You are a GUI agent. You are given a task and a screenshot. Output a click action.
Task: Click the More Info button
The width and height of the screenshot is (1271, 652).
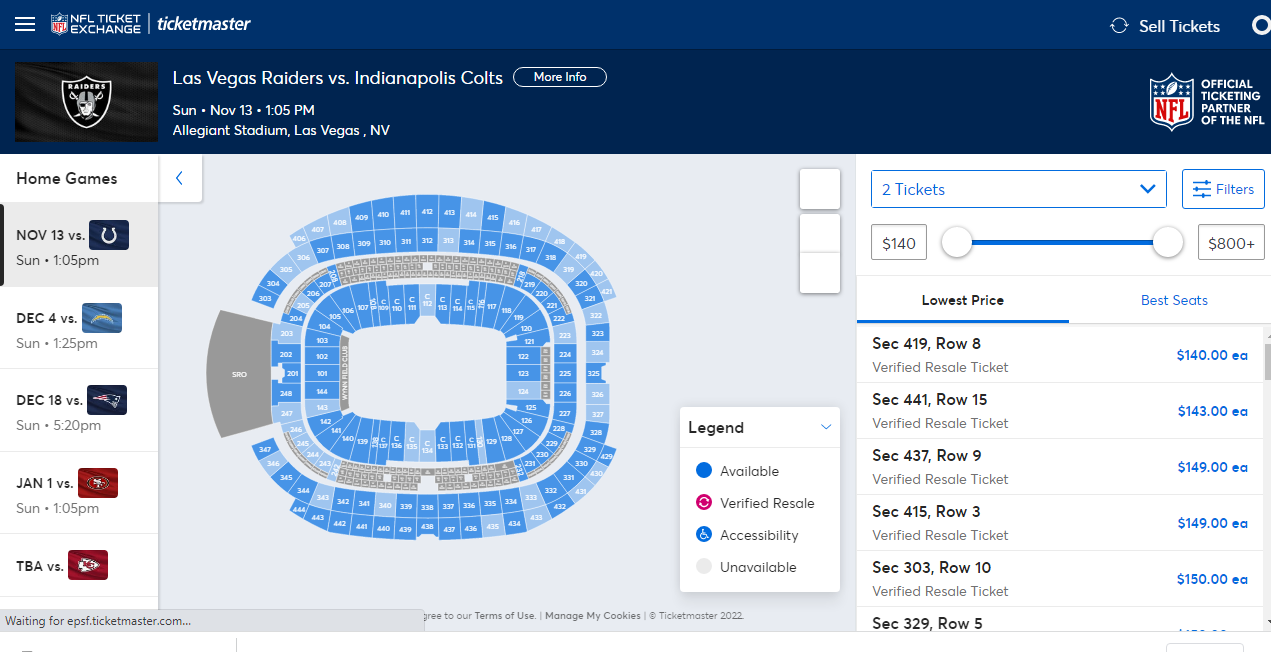coord(559,77)
